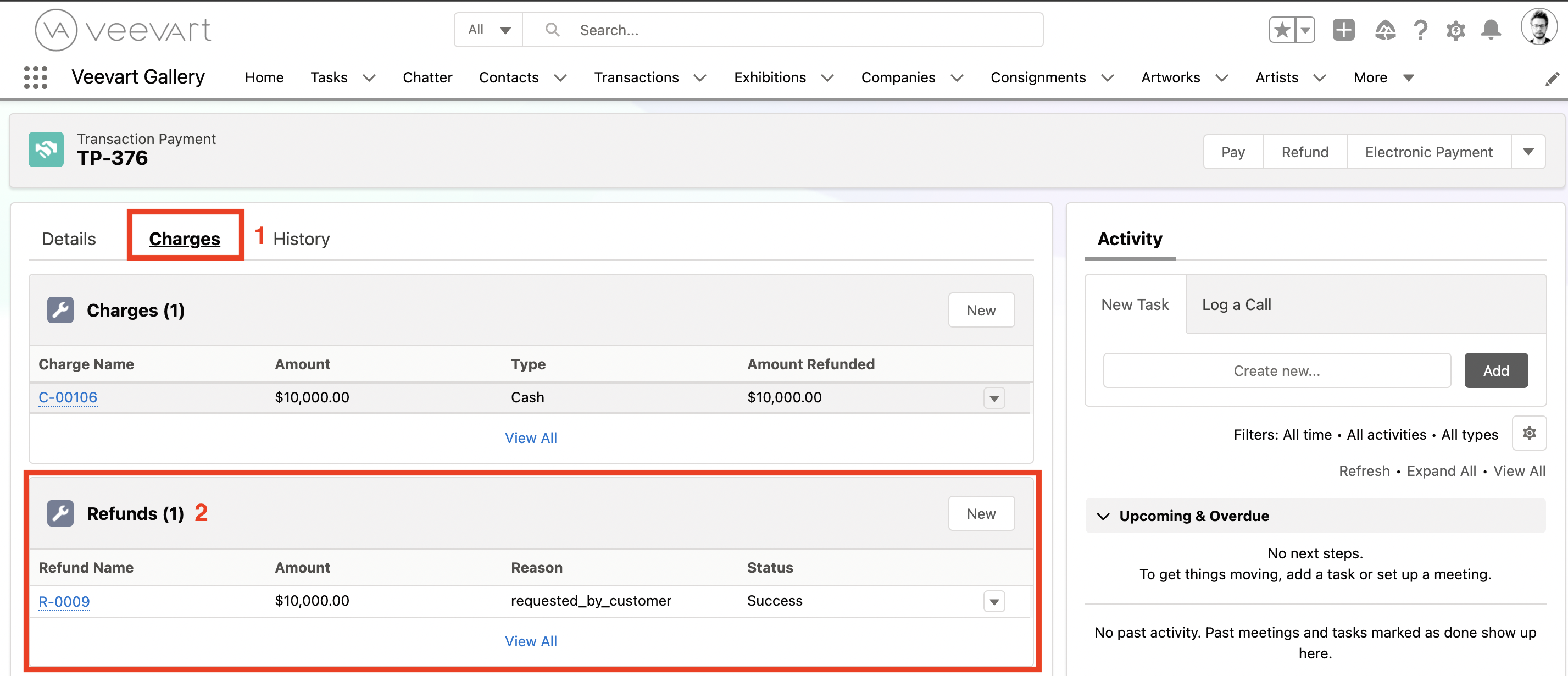Open refund record R-0009 link
The width and height of the screenshot is (1568, 676).
point(64,602)
